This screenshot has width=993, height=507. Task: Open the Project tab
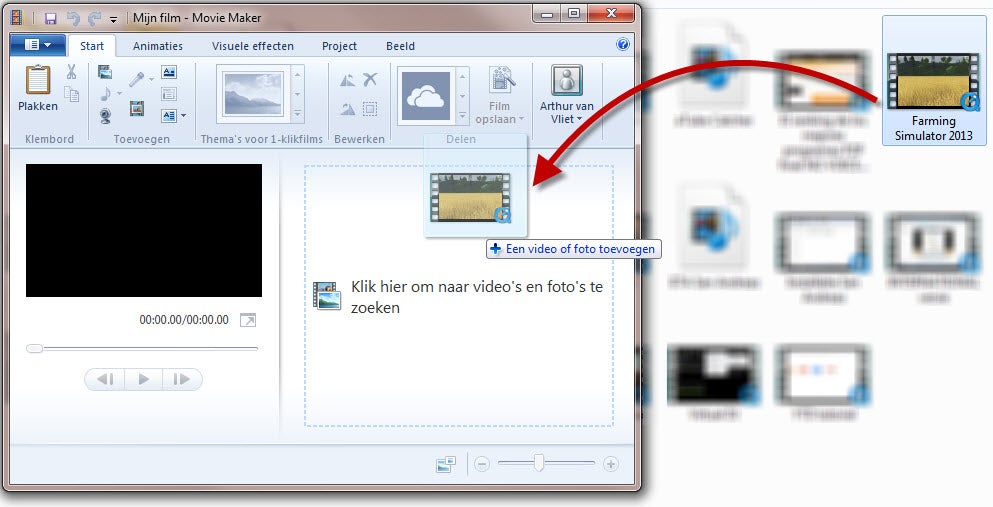(339, 46)
